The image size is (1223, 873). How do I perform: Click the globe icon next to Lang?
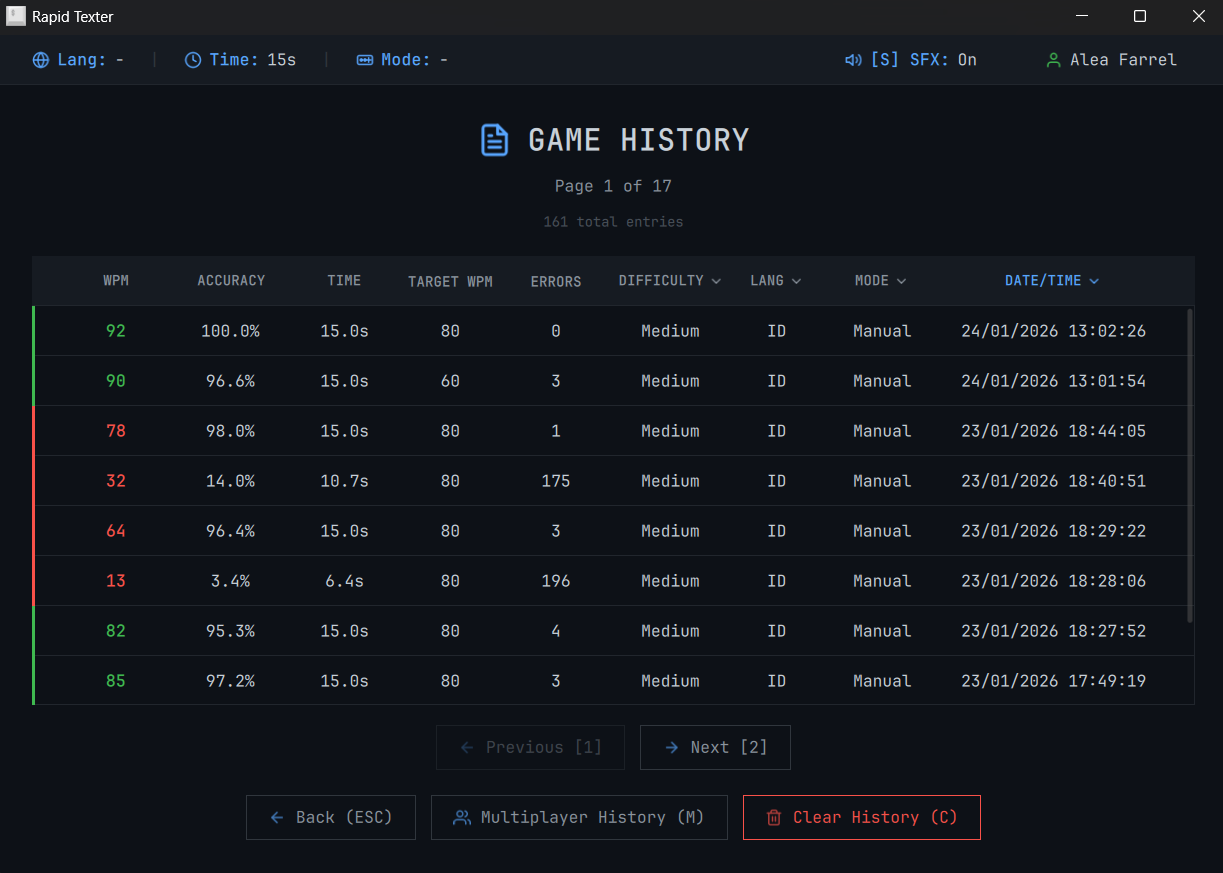point(41,60)
